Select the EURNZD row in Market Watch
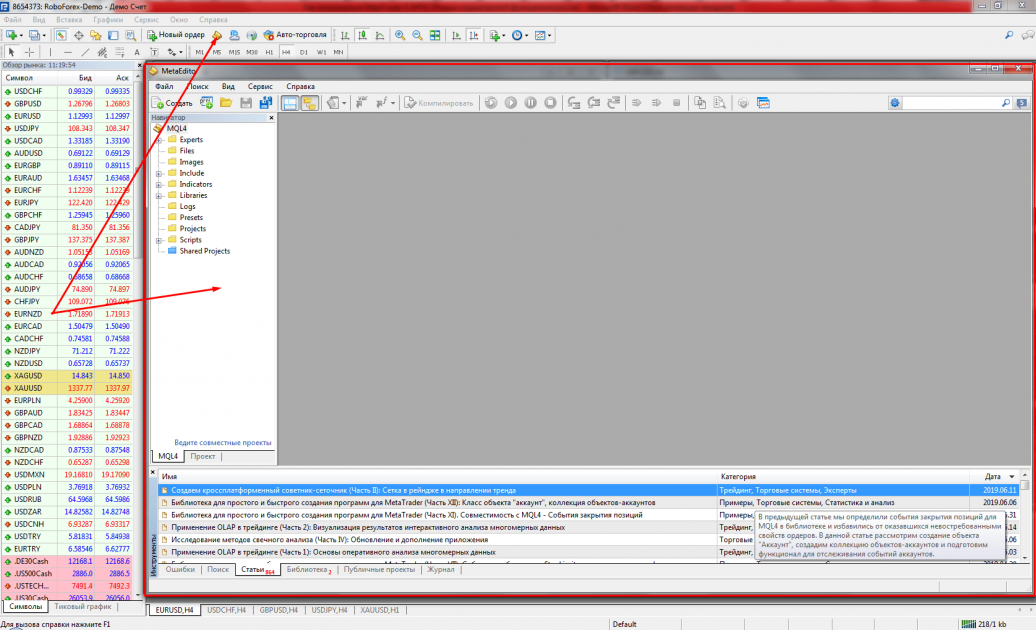Screen dimensions: 1036x630 point(28,314)
